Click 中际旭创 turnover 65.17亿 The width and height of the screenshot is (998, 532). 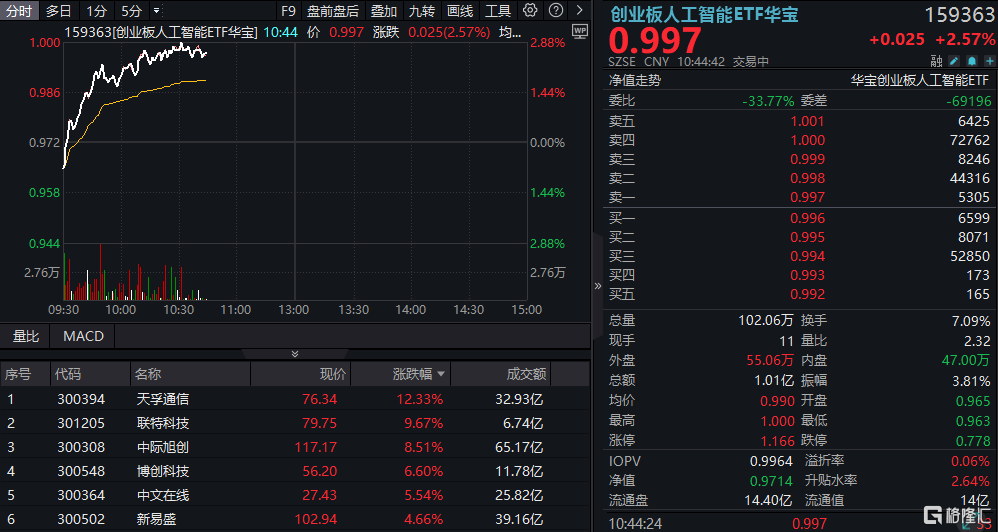[x=519, y=447]
